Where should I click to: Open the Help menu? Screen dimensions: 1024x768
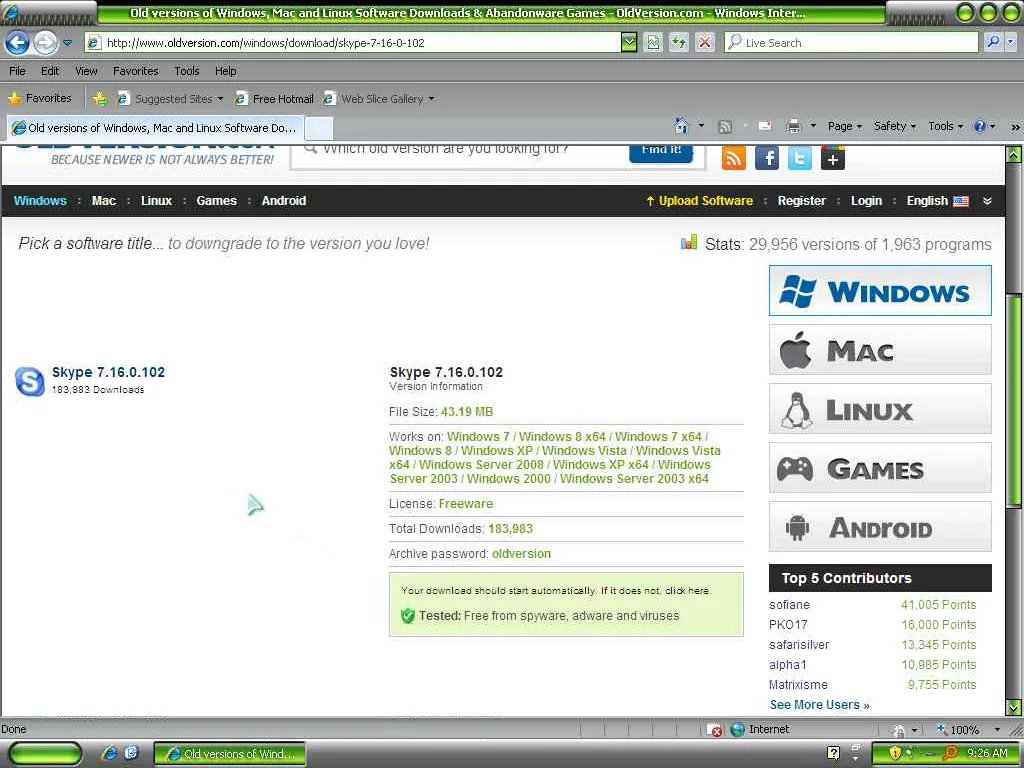tap(225, 71)
